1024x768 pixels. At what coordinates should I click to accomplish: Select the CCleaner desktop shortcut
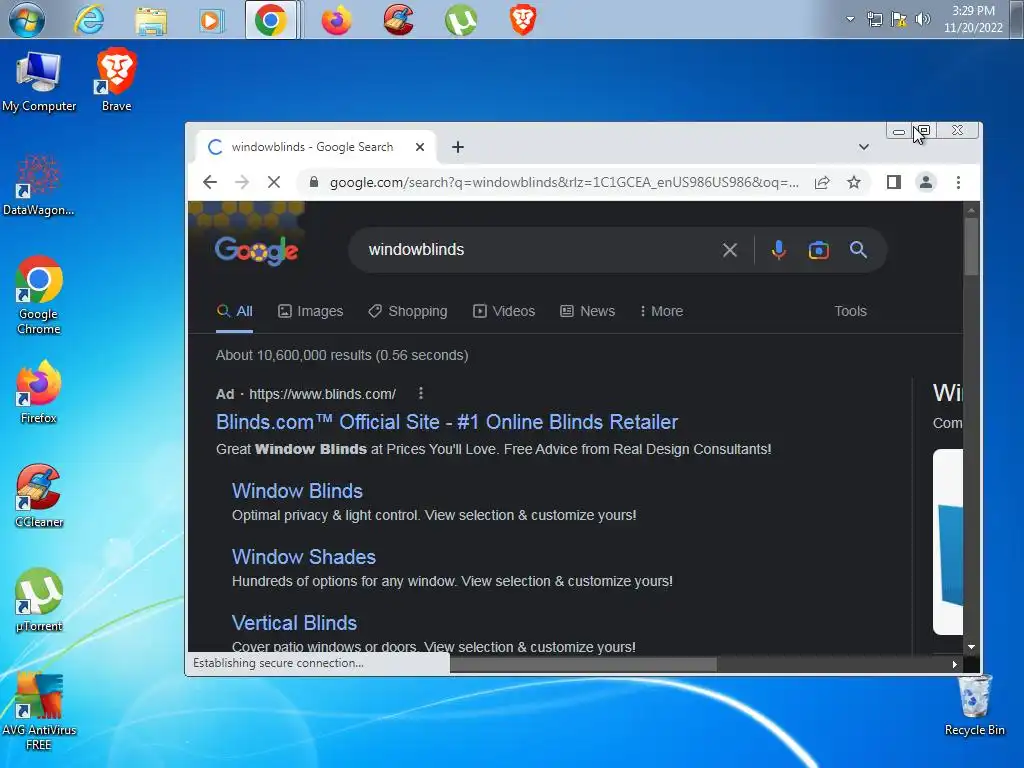(x=39, y=496)
